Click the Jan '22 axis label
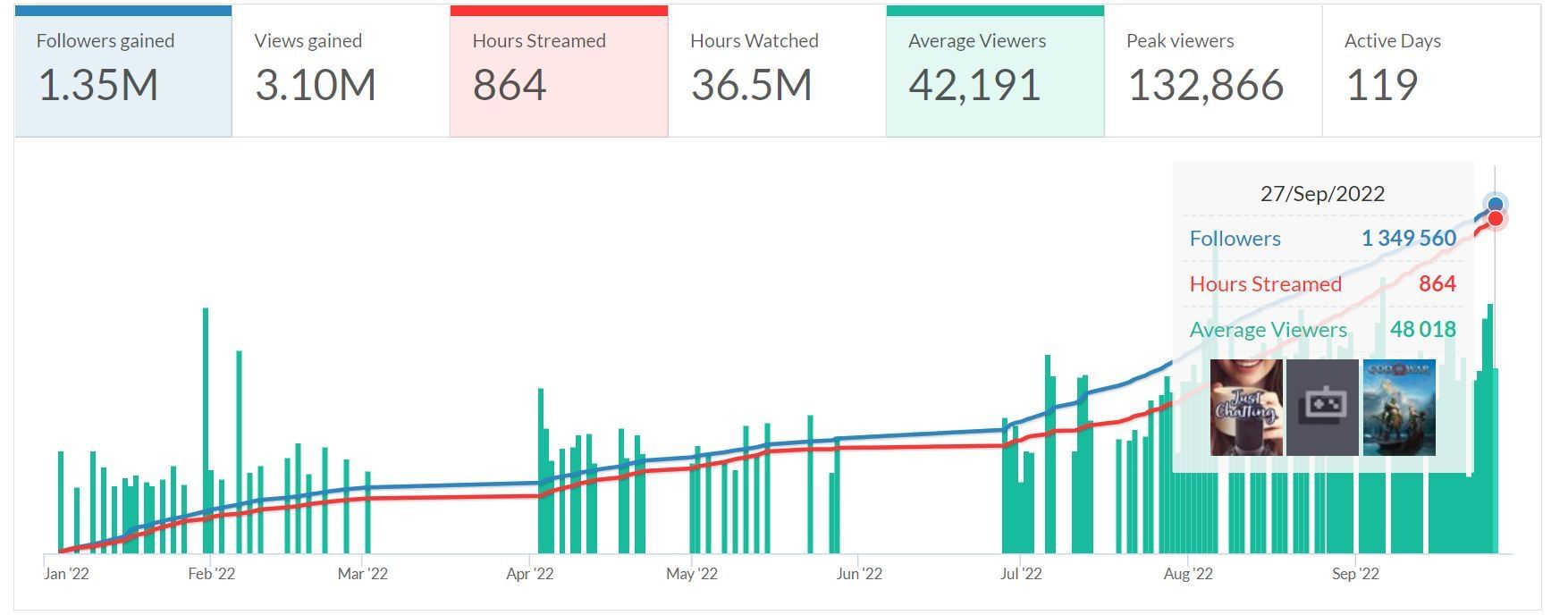The height and width of the screenshot is (615, 1568). tap(66, 574)
